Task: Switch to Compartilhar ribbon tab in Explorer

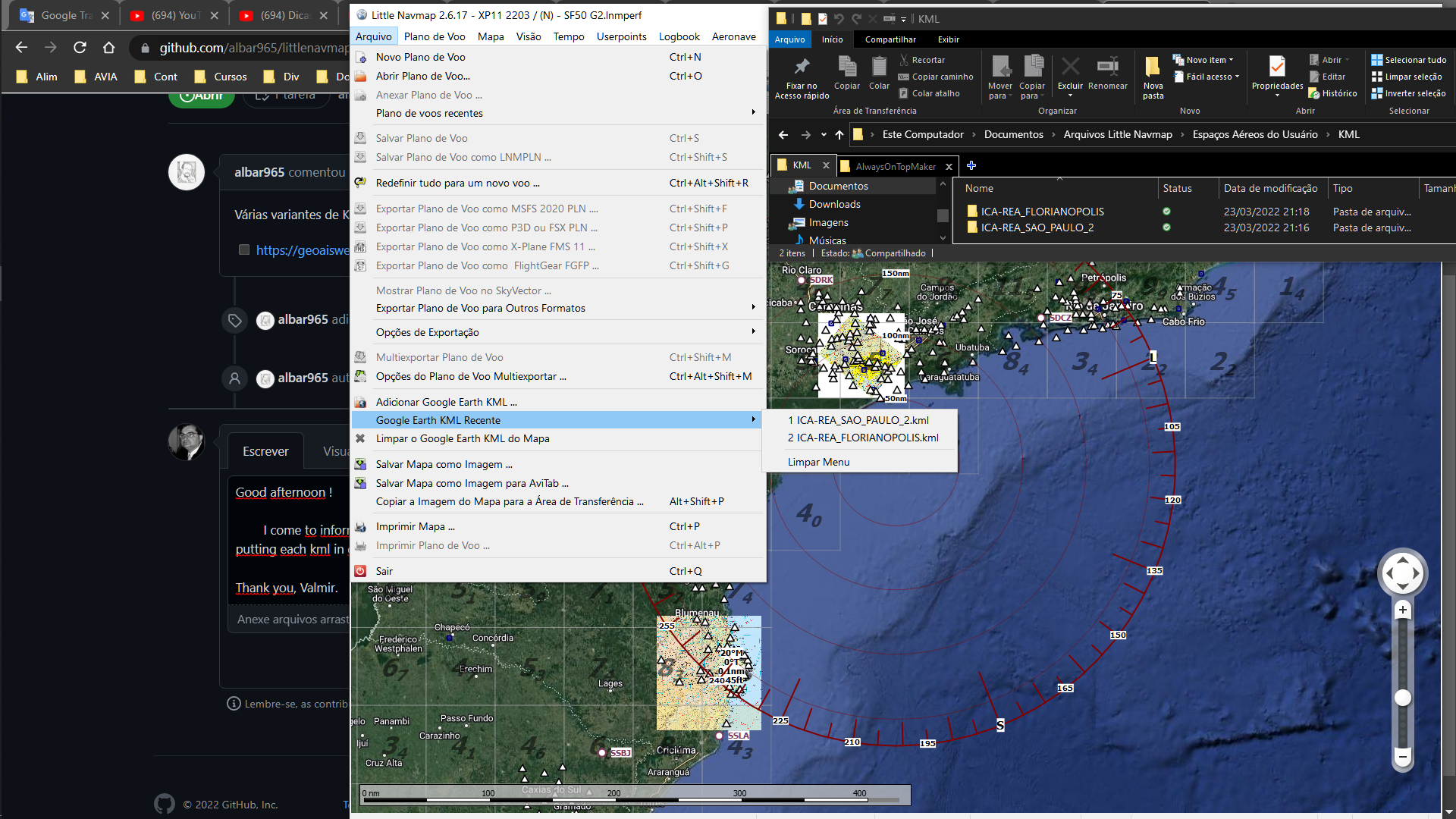Action: tap(890, 39)
